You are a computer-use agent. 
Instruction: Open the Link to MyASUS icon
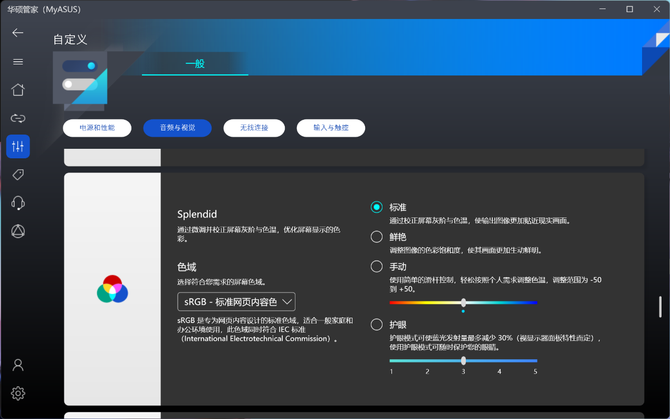pos(18,118)
